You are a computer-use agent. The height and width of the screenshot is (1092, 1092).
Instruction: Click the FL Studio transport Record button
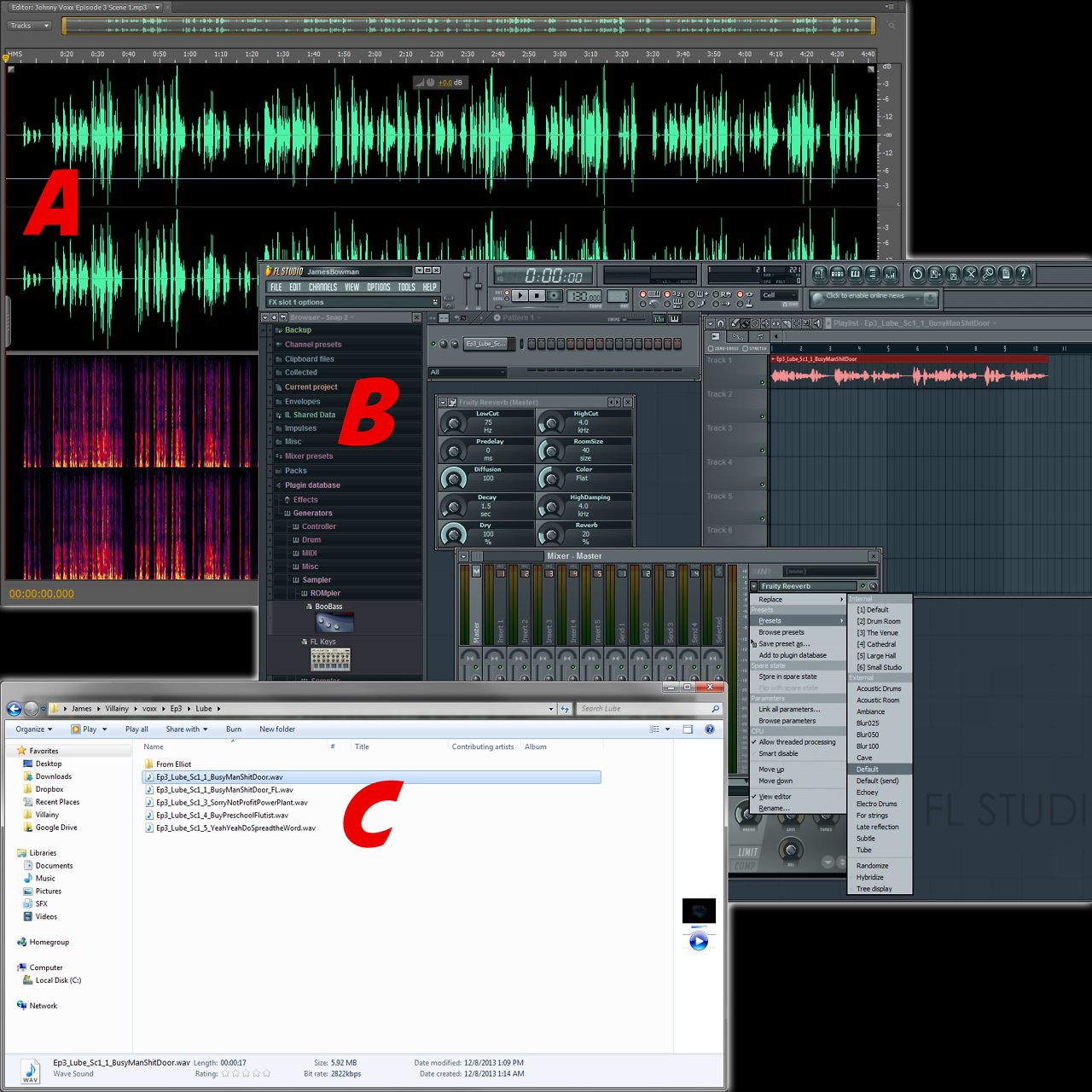555,296
